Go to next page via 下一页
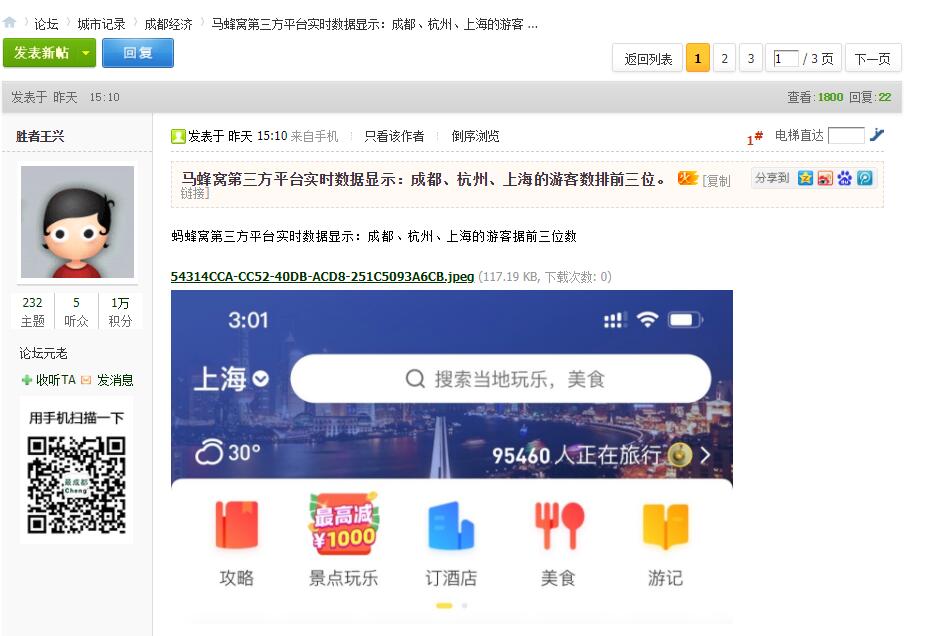The width and height of the screenshot is (925, 636). coord(872,58)
